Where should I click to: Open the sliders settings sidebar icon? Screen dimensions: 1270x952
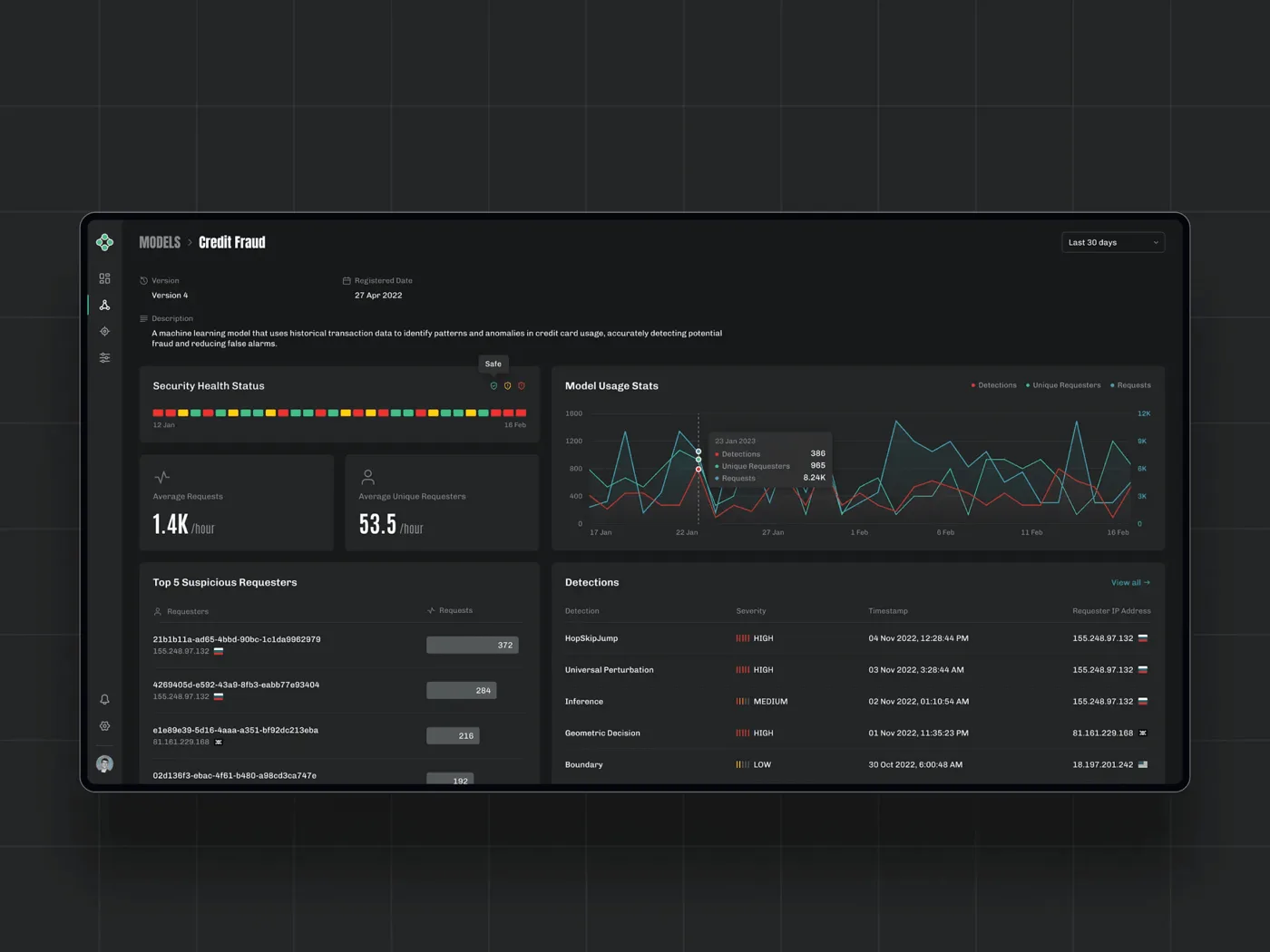[x=104, y=357]
